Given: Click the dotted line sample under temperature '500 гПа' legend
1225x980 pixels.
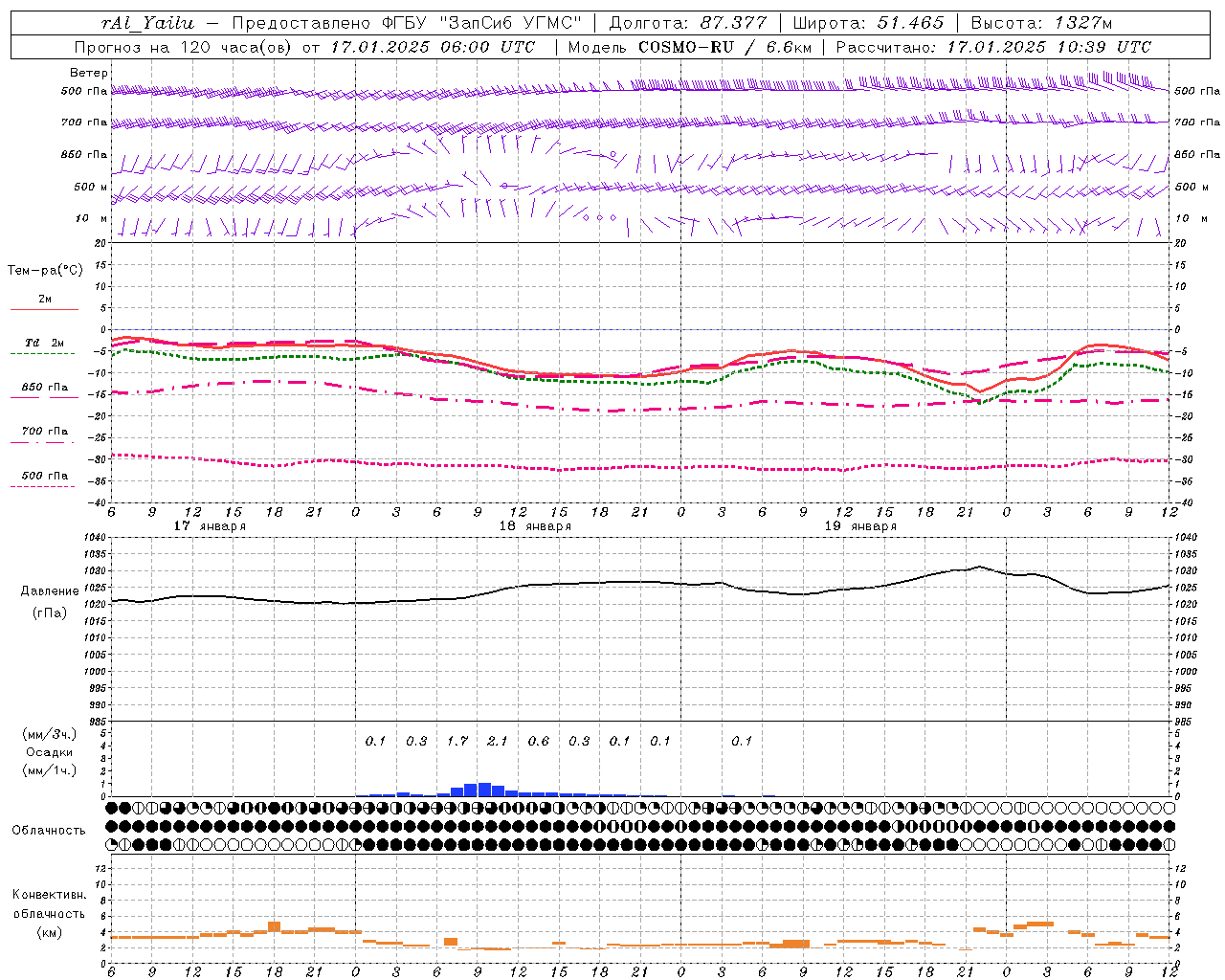Looking at the screenshot, I should pos(42,486).
